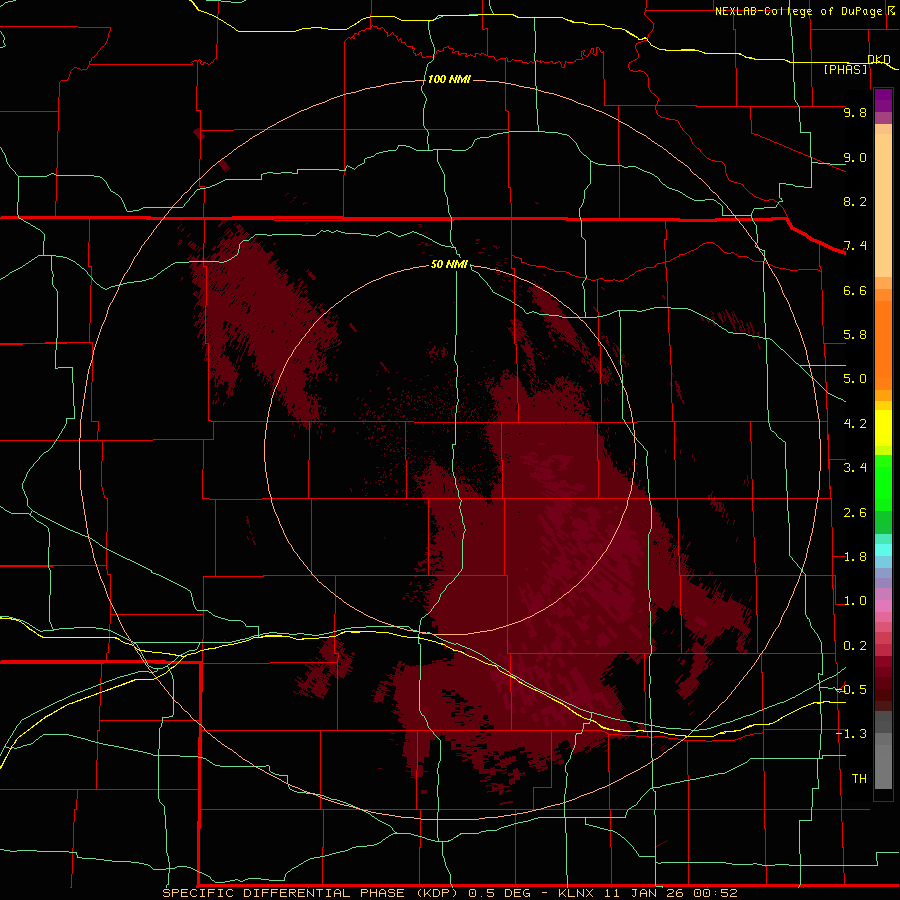Click the -1.3 value on the color scale

point(851,734)
